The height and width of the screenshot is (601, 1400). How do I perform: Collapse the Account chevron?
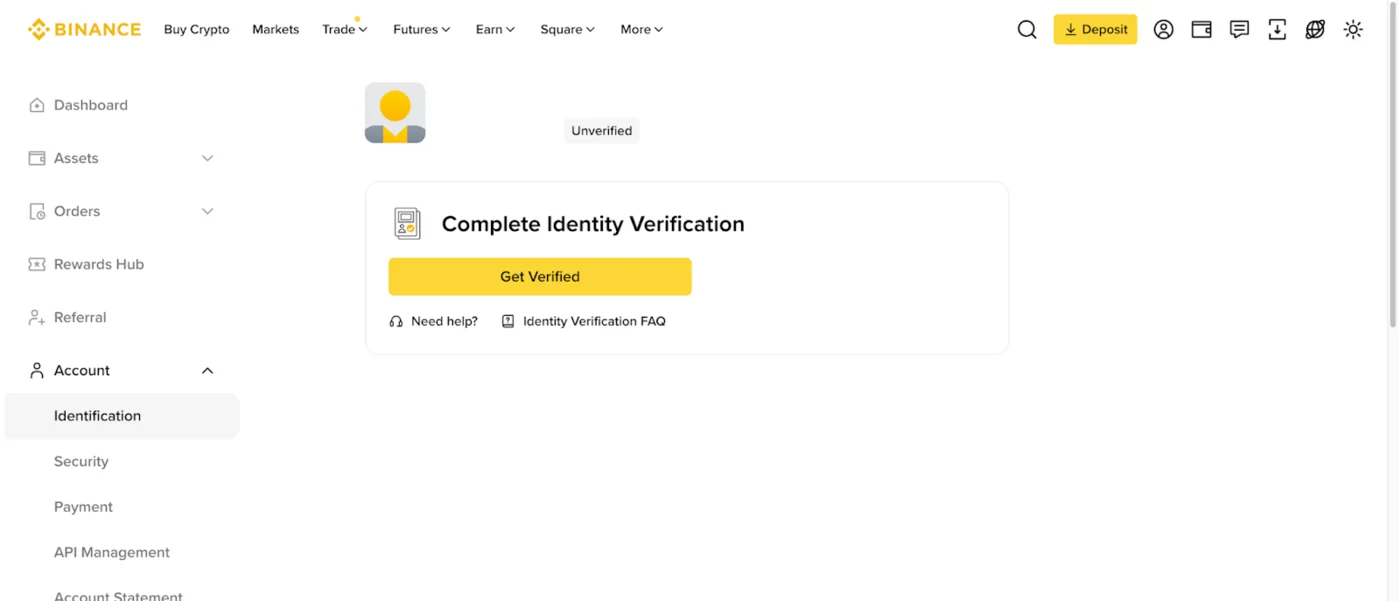pos(207,370)
